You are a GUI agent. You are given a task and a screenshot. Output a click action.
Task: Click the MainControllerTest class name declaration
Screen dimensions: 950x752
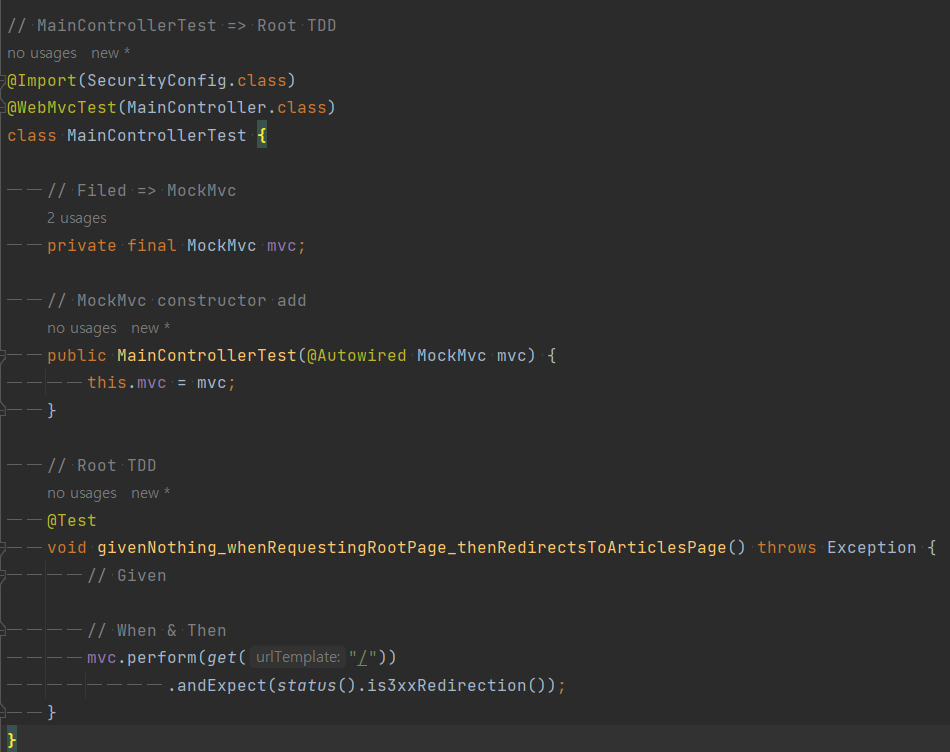[x=156, y=136]
